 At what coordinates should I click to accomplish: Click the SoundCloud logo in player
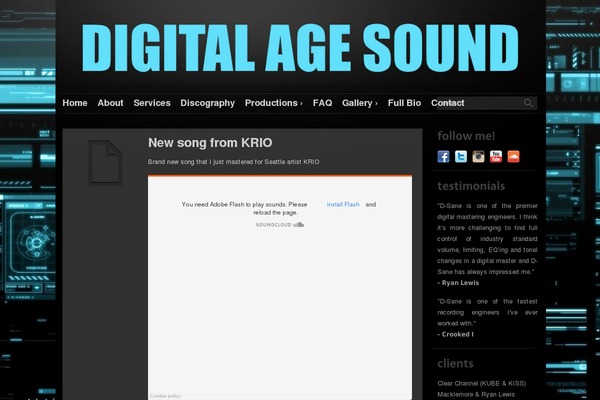click(x=280, y=225)
